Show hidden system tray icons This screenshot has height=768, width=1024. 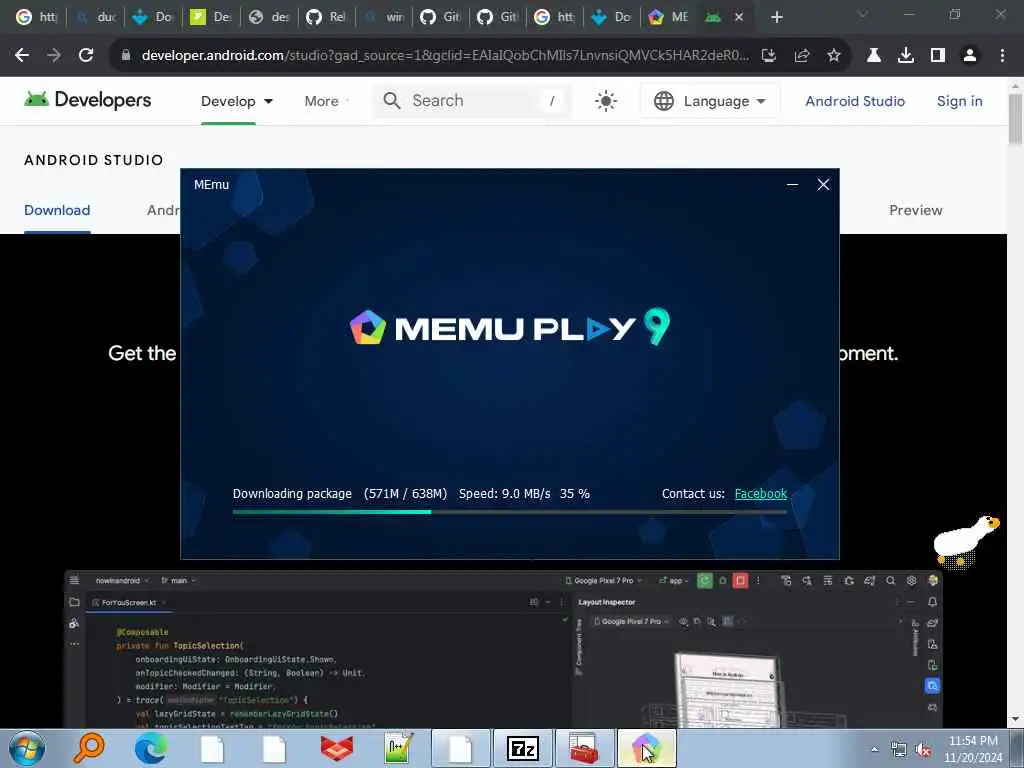(x=874, y=750)
